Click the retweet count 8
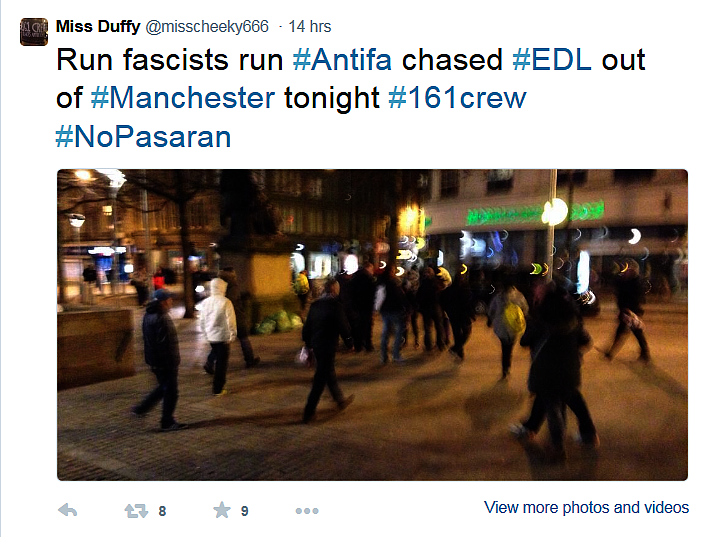Image resolution: width=707 pixels, height=537 pixels. pyautogui.click(x=162, y=511)
